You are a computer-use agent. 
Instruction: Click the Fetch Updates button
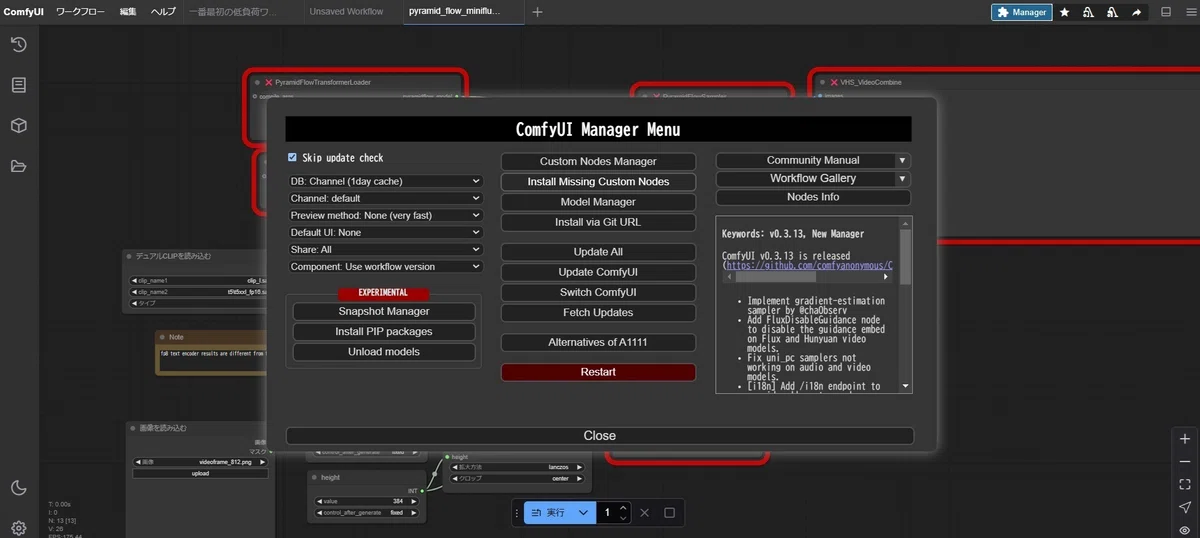click(x=598, y=312)
